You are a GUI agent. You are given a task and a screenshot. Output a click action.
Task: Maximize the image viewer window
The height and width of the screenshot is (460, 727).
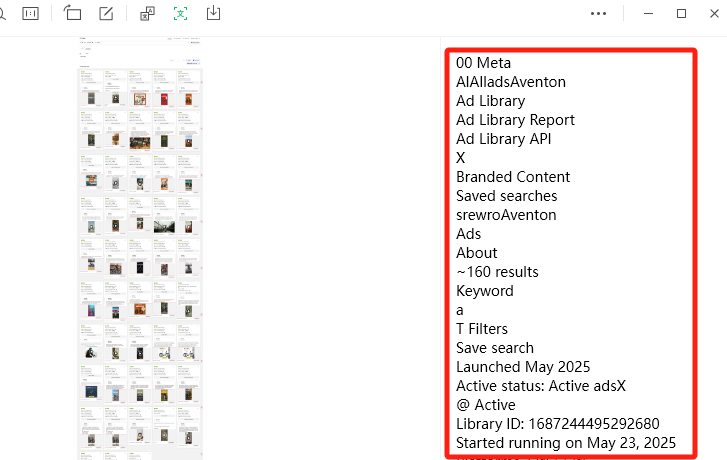tap(681, 13)
